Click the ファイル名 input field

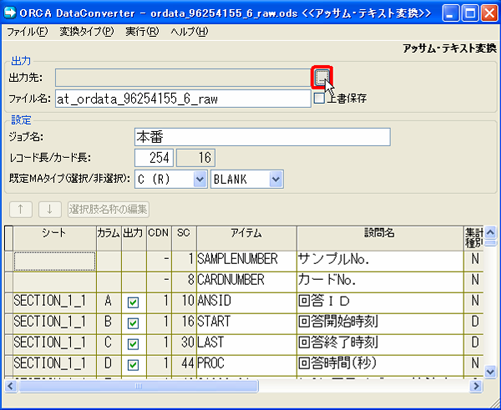coord(183,99)
